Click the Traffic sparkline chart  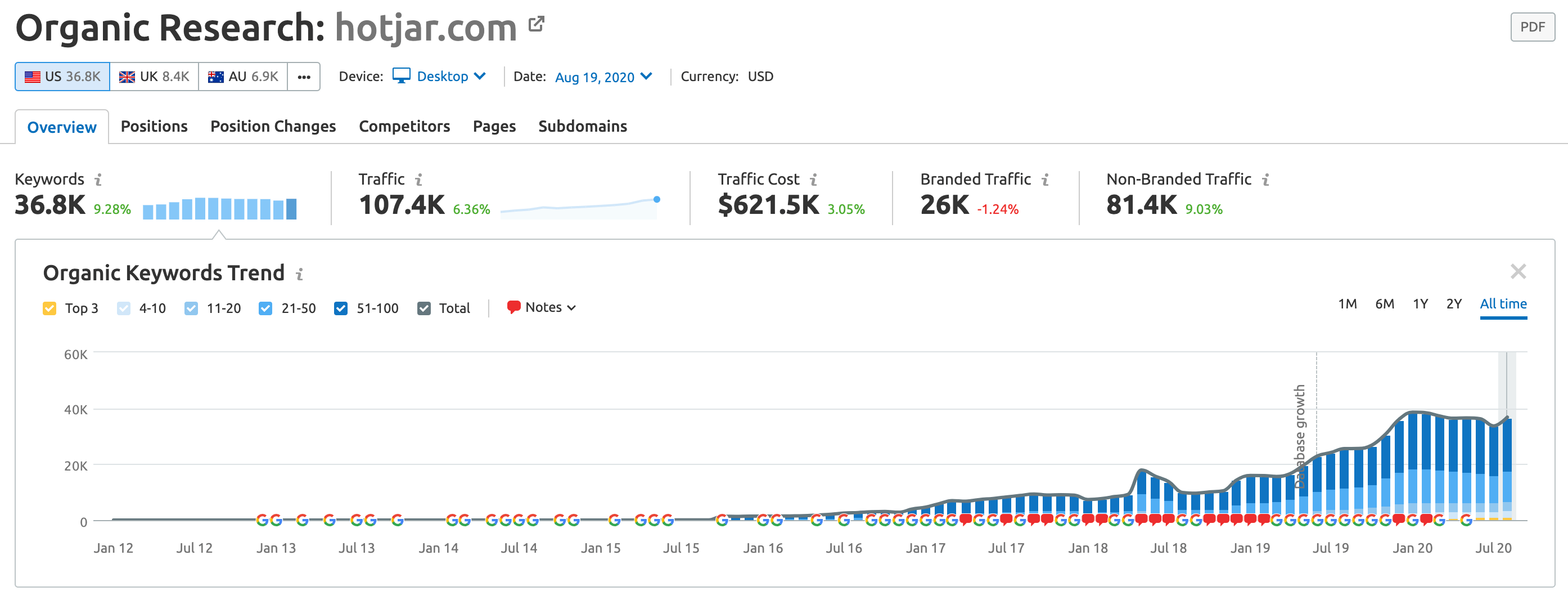tap(579, 207)
